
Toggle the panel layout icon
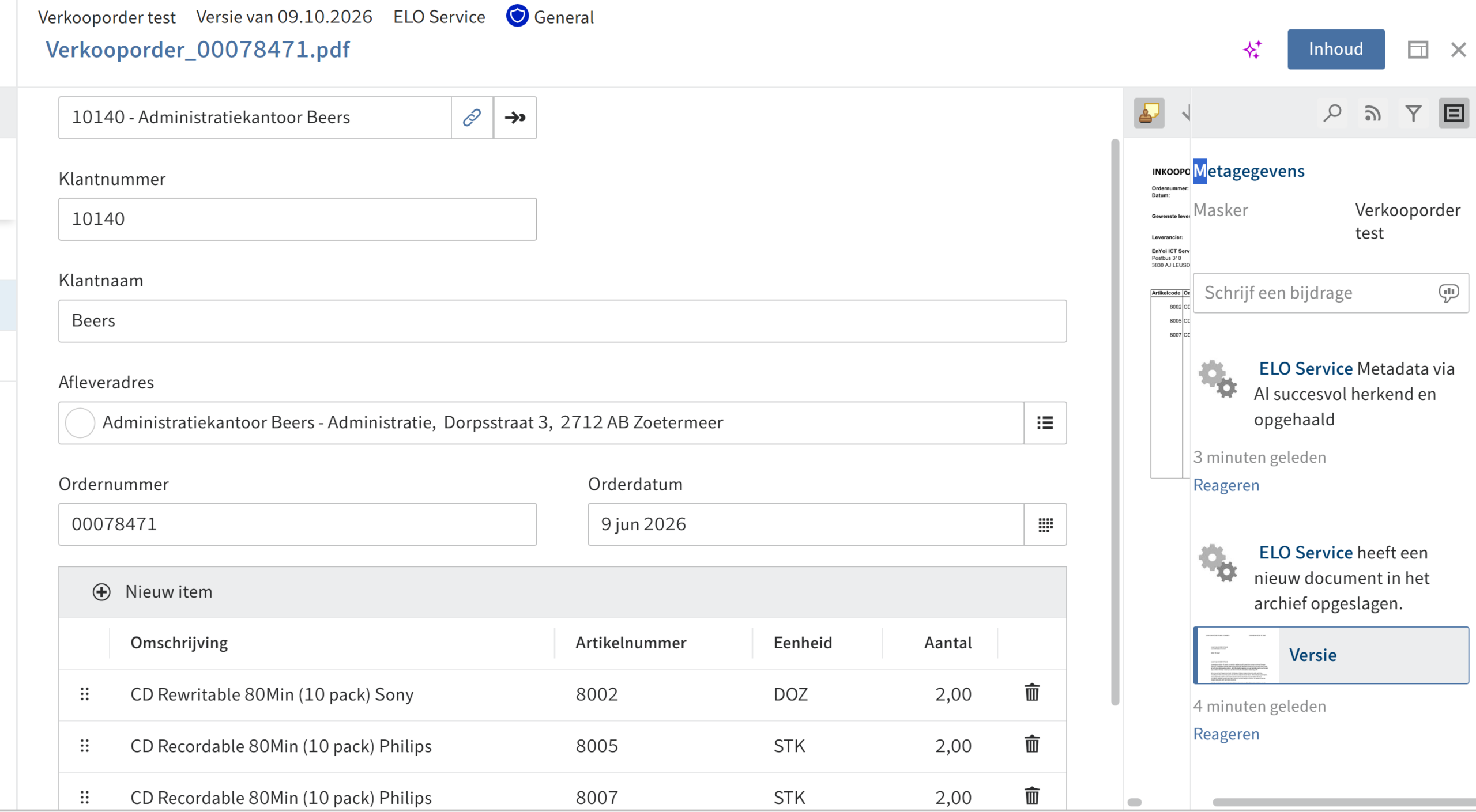coord(1418,50)
